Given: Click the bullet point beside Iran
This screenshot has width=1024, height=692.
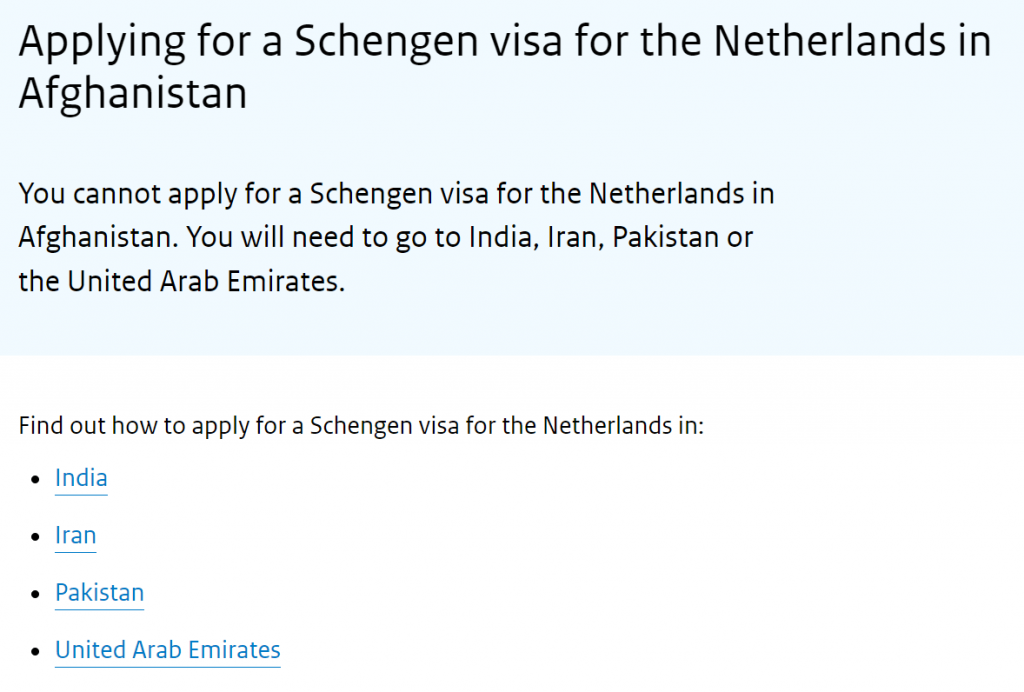Looking at the screenshot, I should pyautogui.click(x=37, y=535).
